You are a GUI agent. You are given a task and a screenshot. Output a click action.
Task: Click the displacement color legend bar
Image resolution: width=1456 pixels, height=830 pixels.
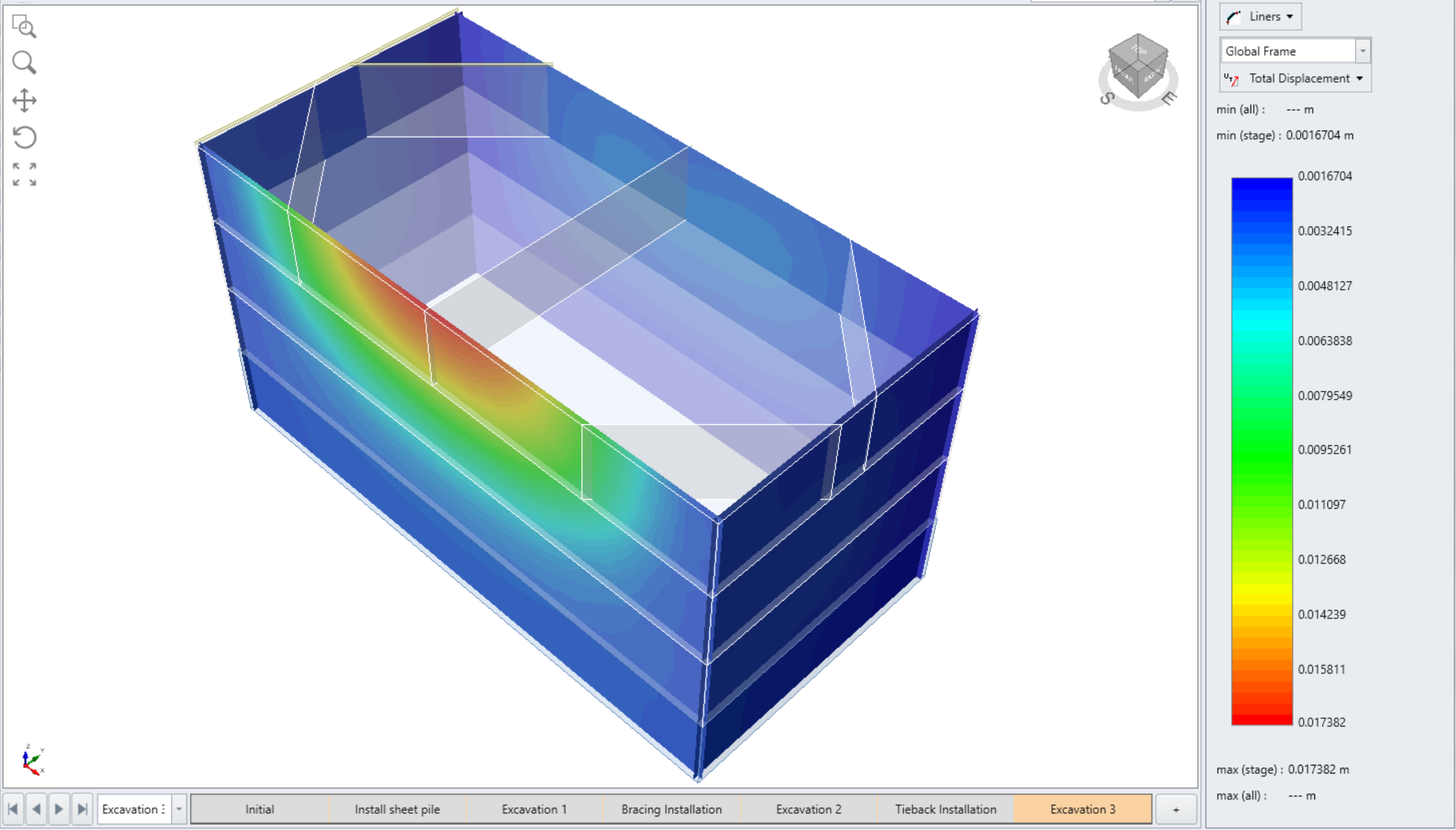point(1262,451)
